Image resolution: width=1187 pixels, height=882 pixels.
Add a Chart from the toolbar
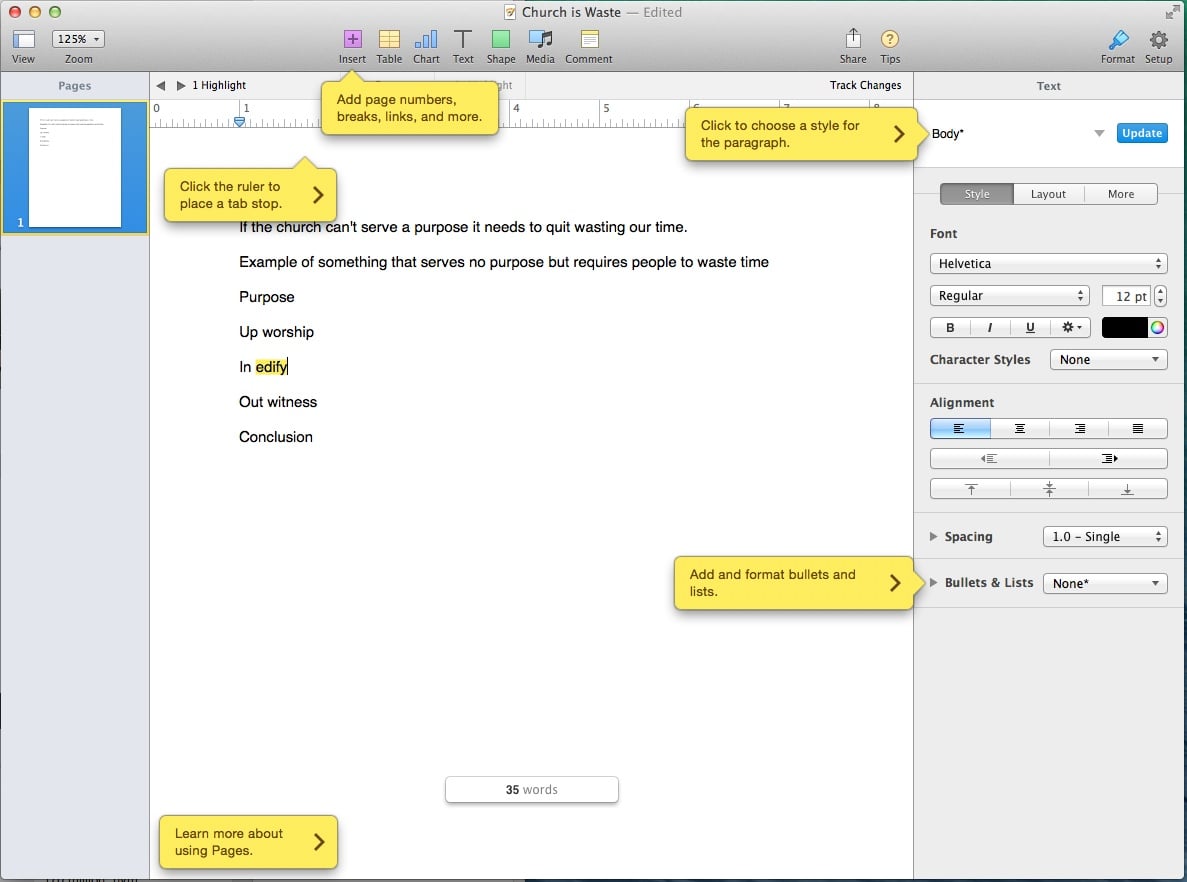(426, 40)
